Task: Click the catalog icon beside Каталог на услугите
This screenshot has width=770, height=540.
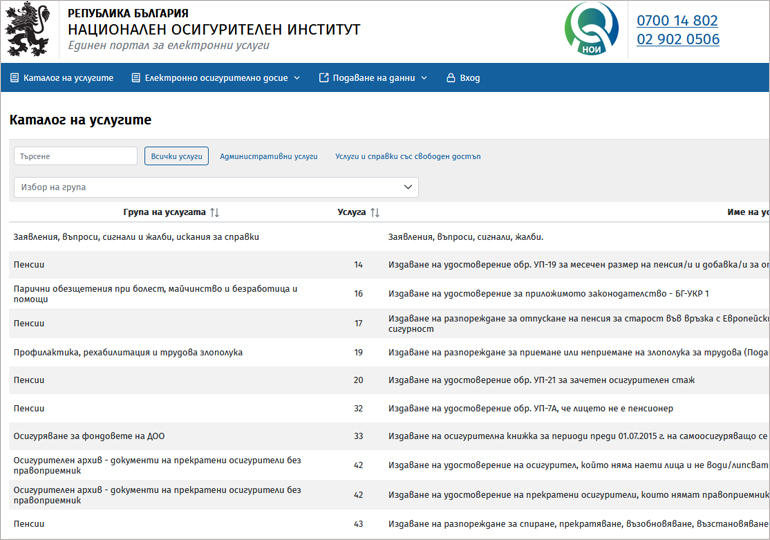Action: 14,78
